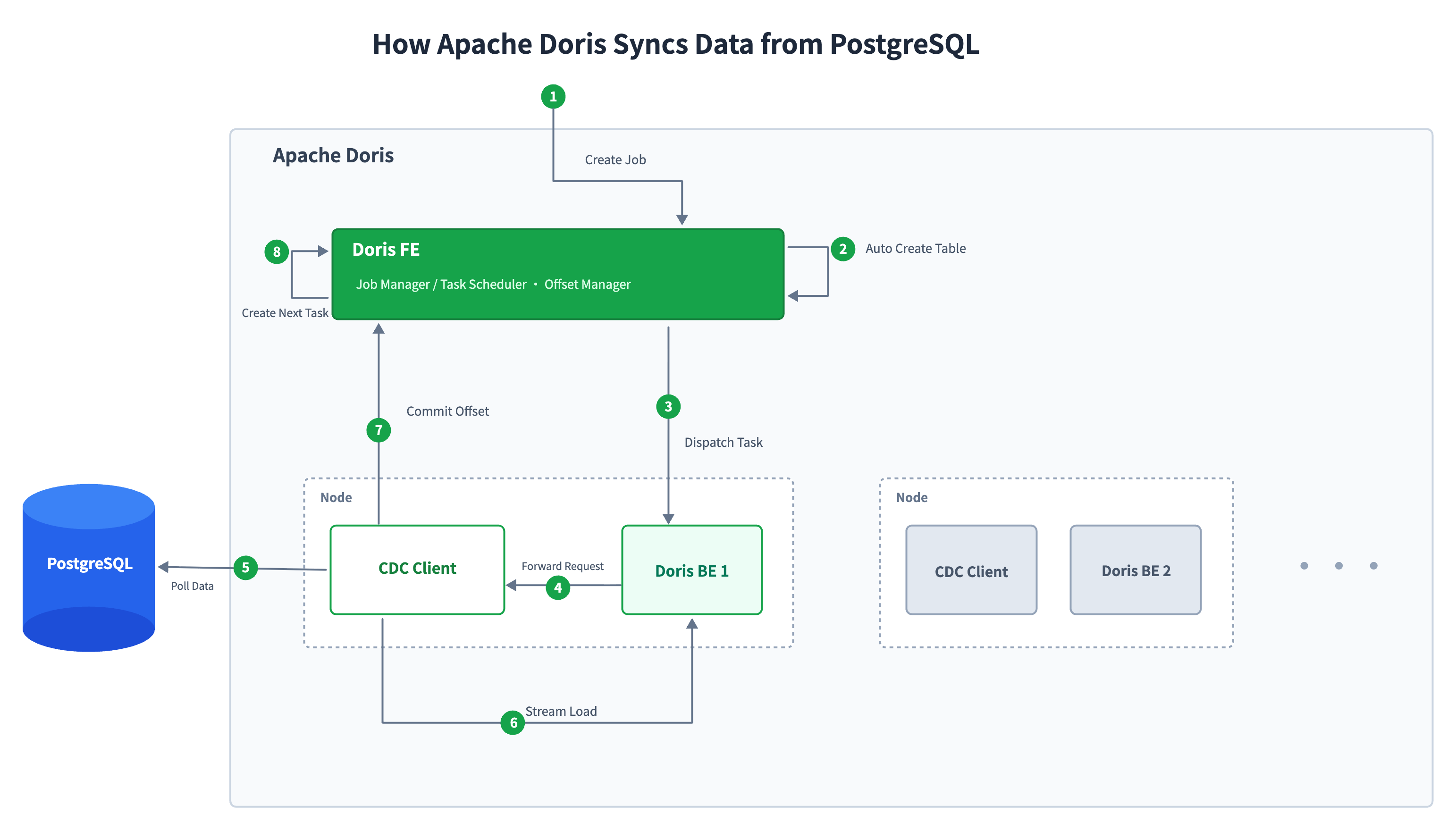This screenshot has height=830, width=1456.
Task: Select step 4 Forward Request circle
Action: (557, 587)
